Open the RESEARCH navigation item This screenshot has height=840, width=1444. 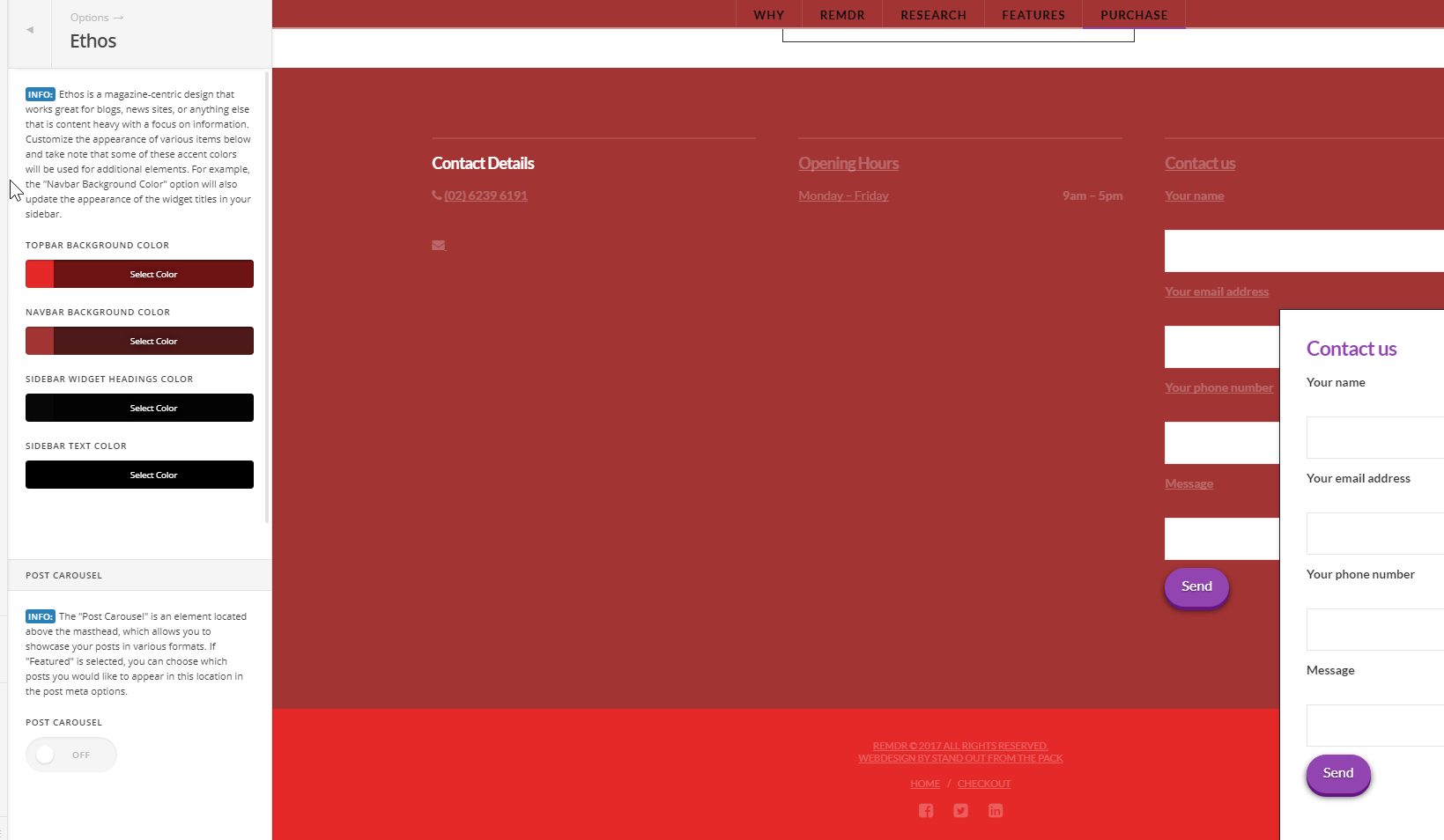click(x=933, y=15)
